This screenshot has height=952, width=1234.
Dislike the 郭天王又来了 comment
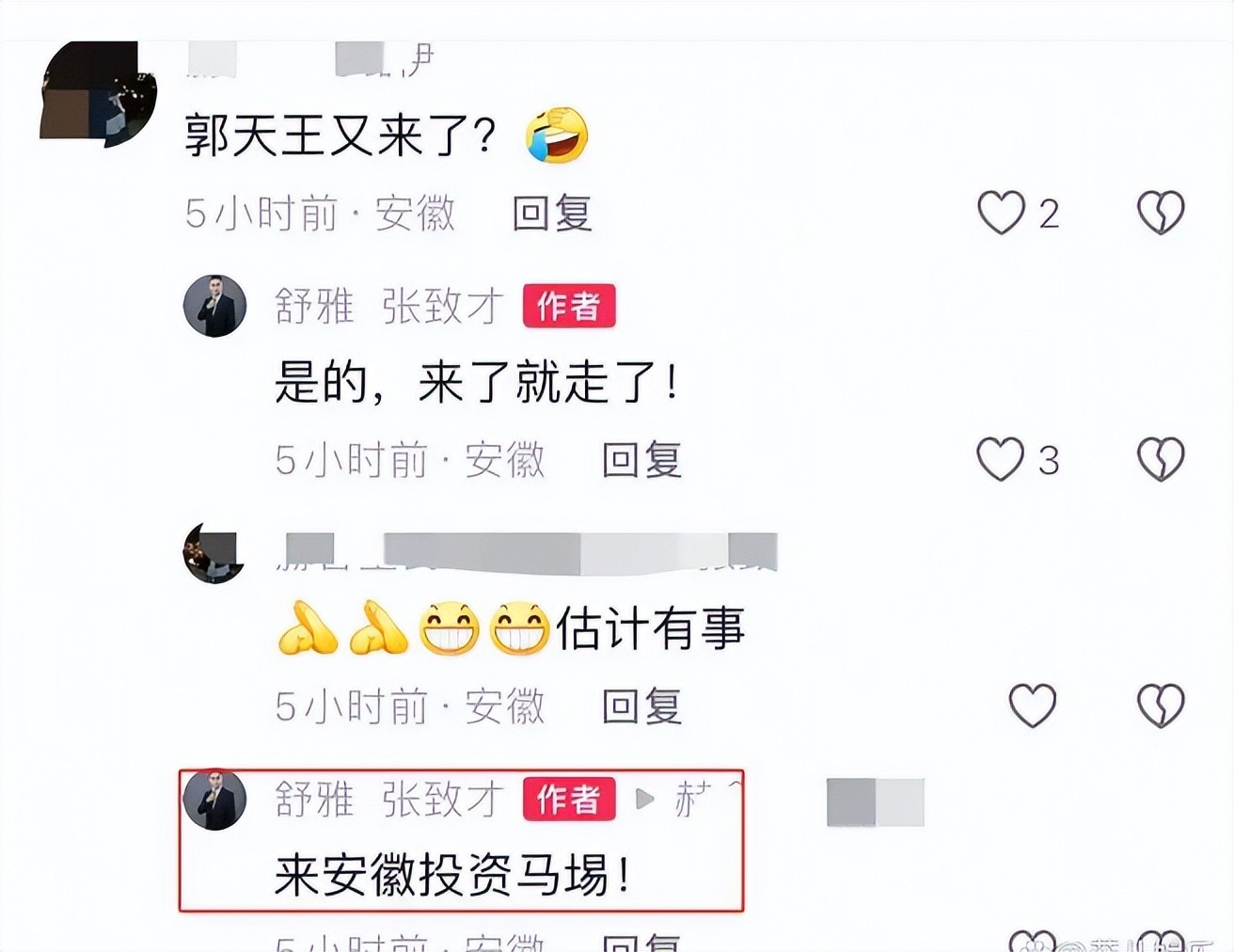1161,213
